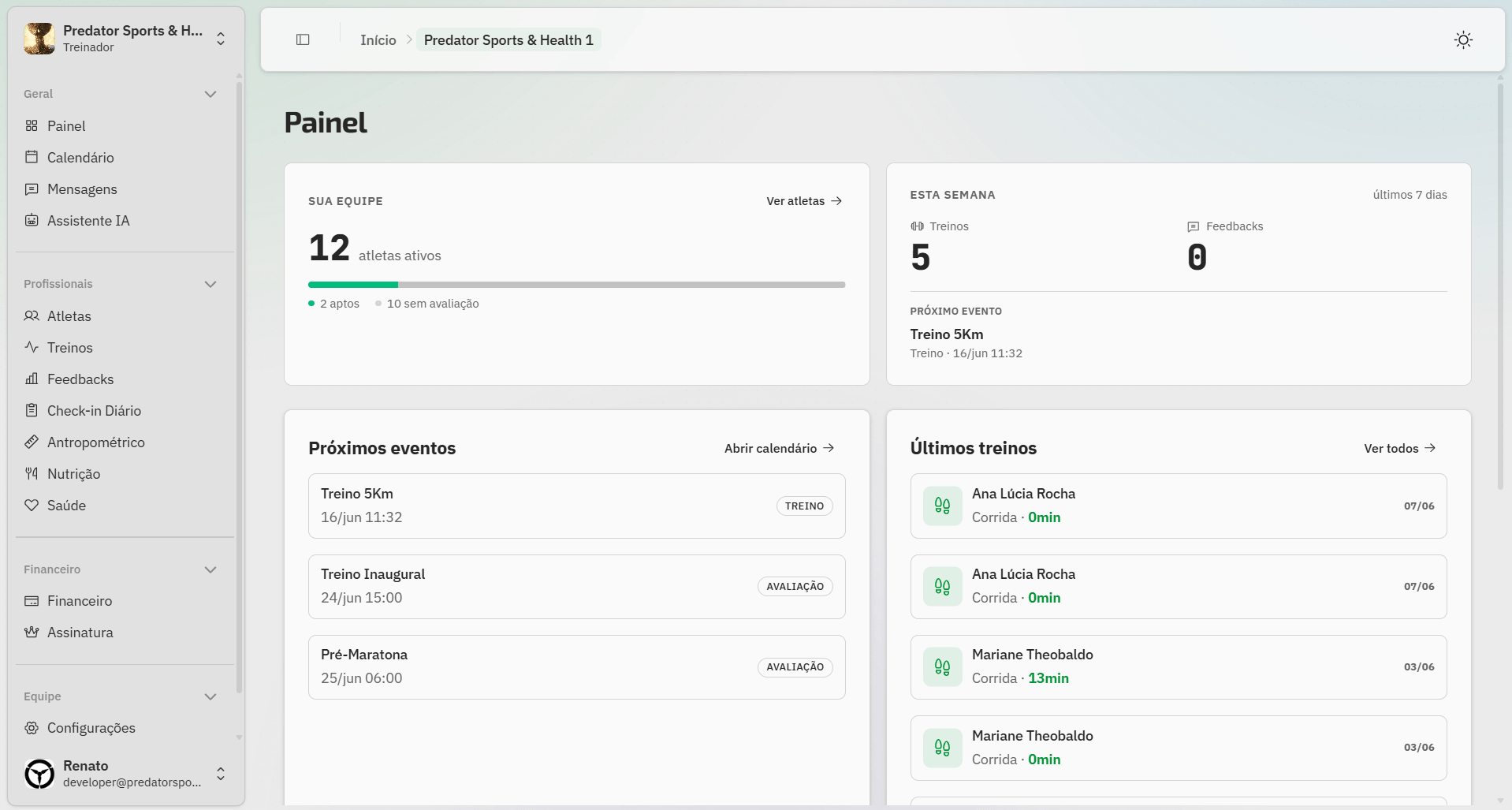Click the Abrir calendário link
The height and width of the screenshot is (810, 1512).
[779, 448]
